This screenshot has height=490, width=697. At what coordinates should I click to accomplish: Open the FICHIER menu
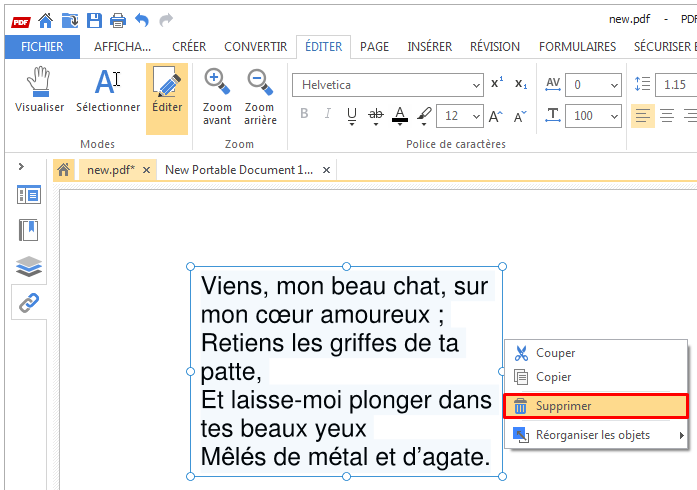point(42,47)
